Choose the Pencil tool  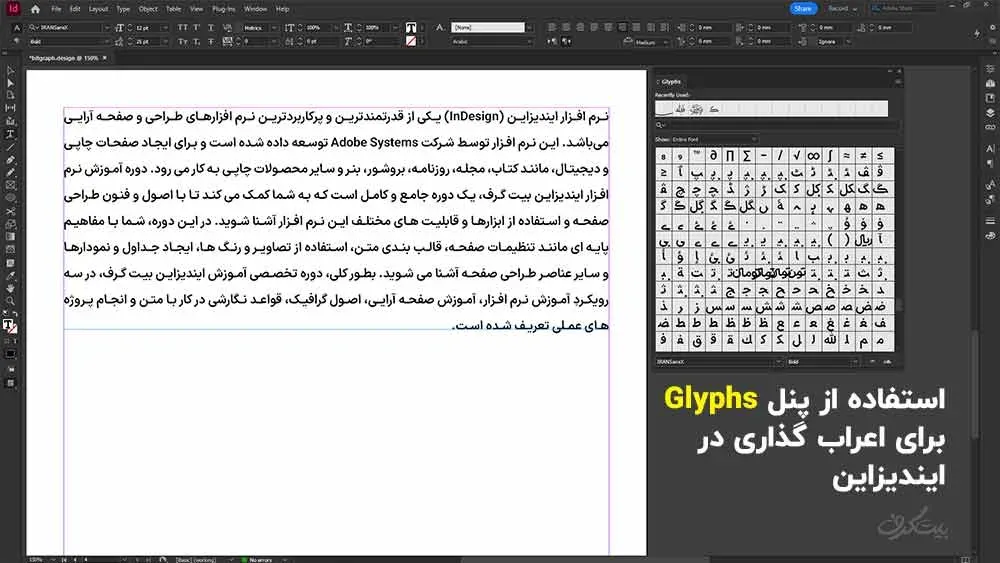point(10,172)
